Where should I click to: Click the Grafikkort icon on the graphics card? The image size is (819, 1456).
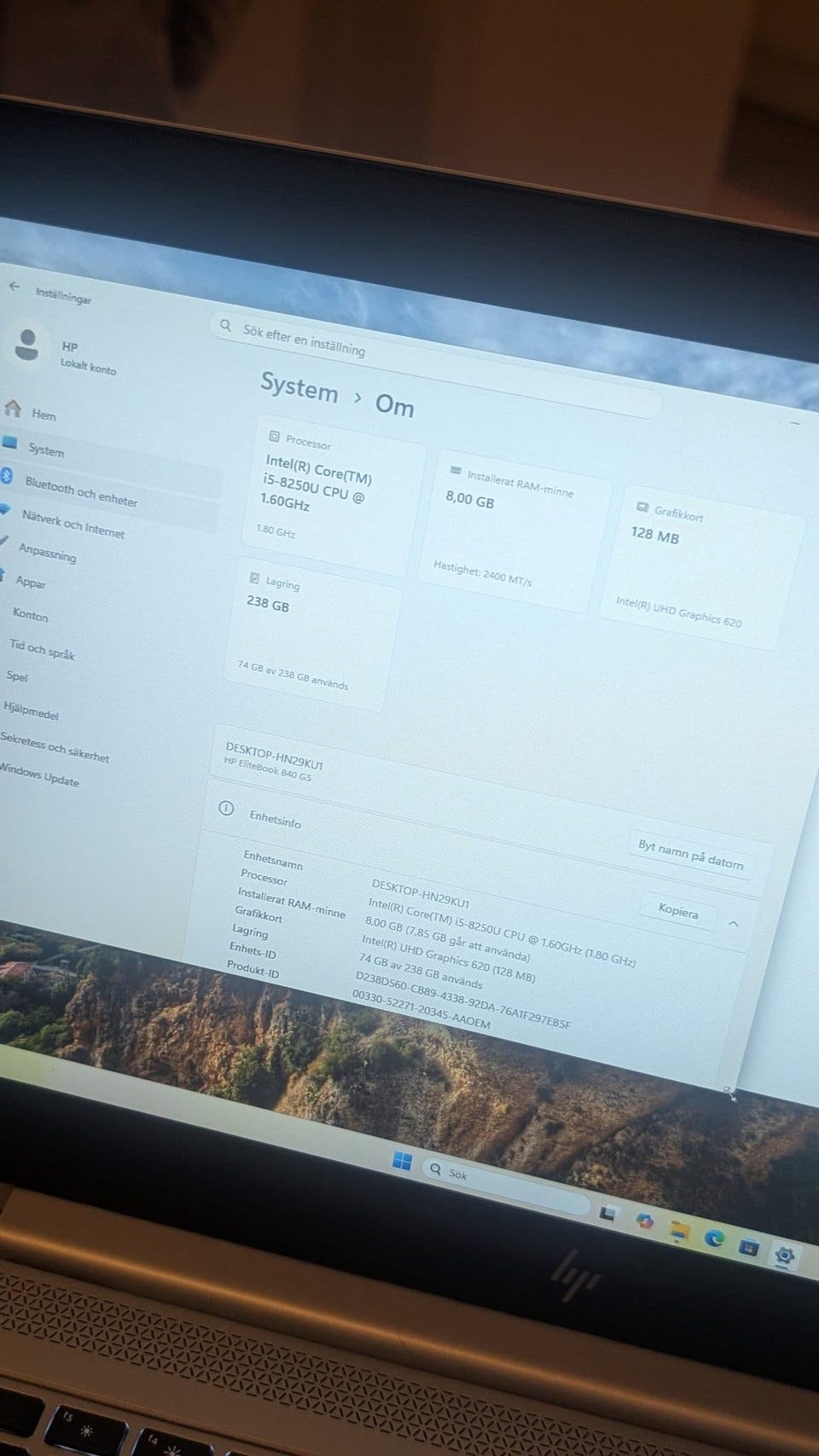[643, 507]
